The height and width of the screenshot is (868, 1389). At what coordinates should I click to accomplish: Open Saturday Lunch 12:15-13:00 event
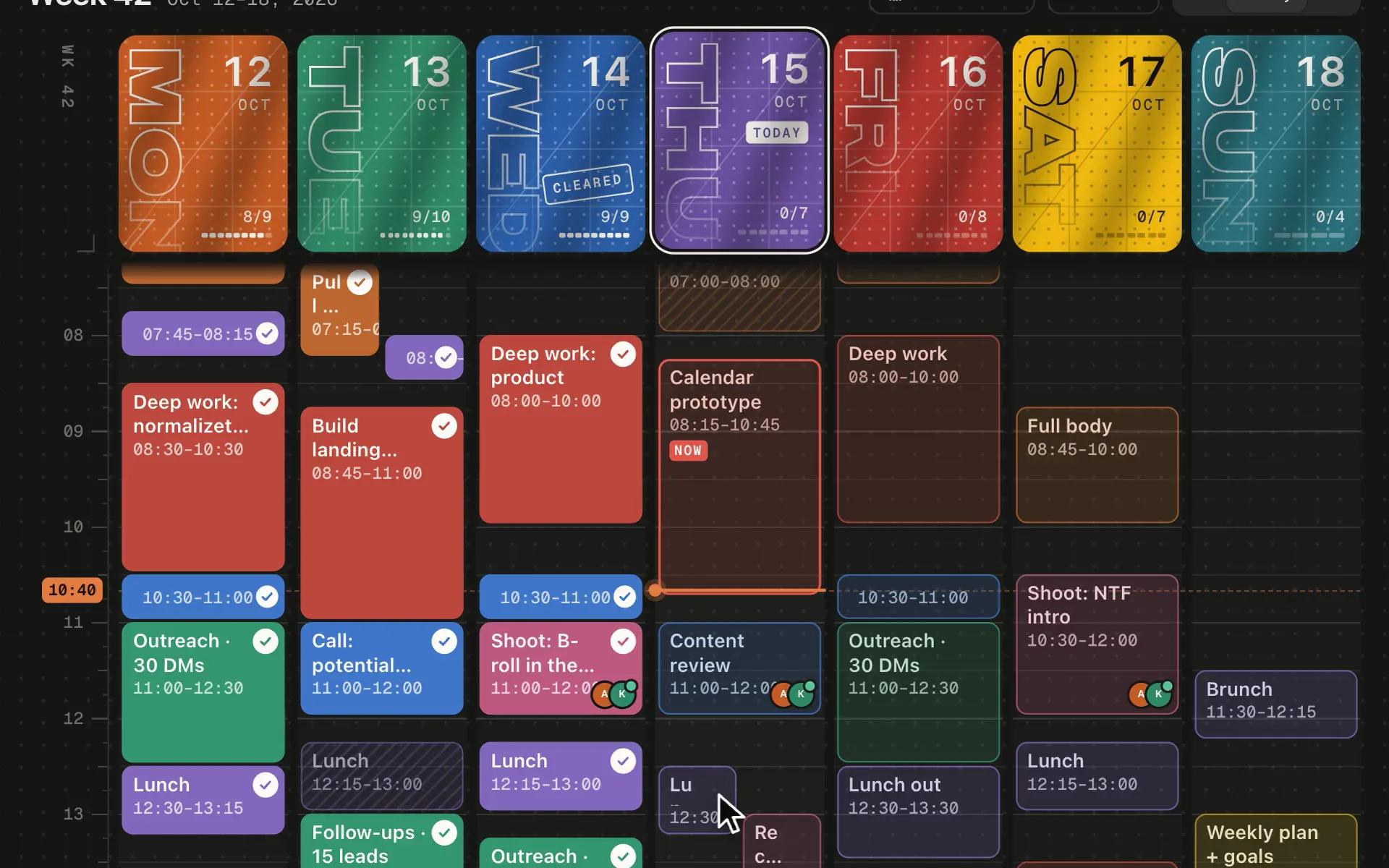[1097, 775]
